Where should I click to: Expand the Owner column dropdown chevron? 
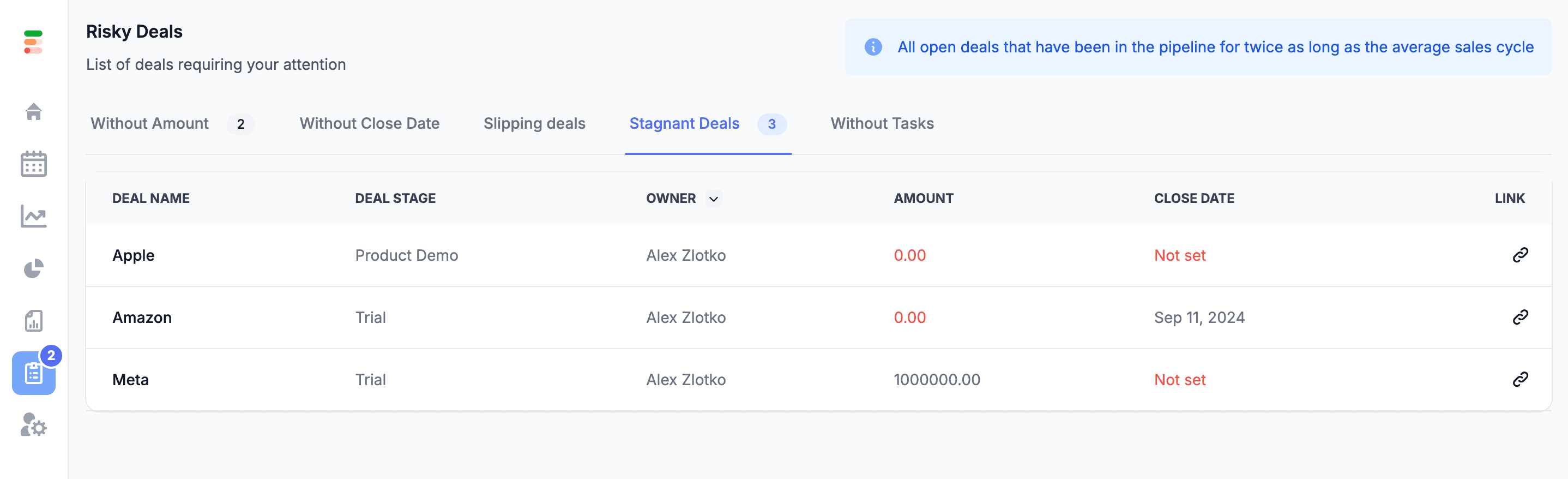pyautogui.click(x=713, y=199)
